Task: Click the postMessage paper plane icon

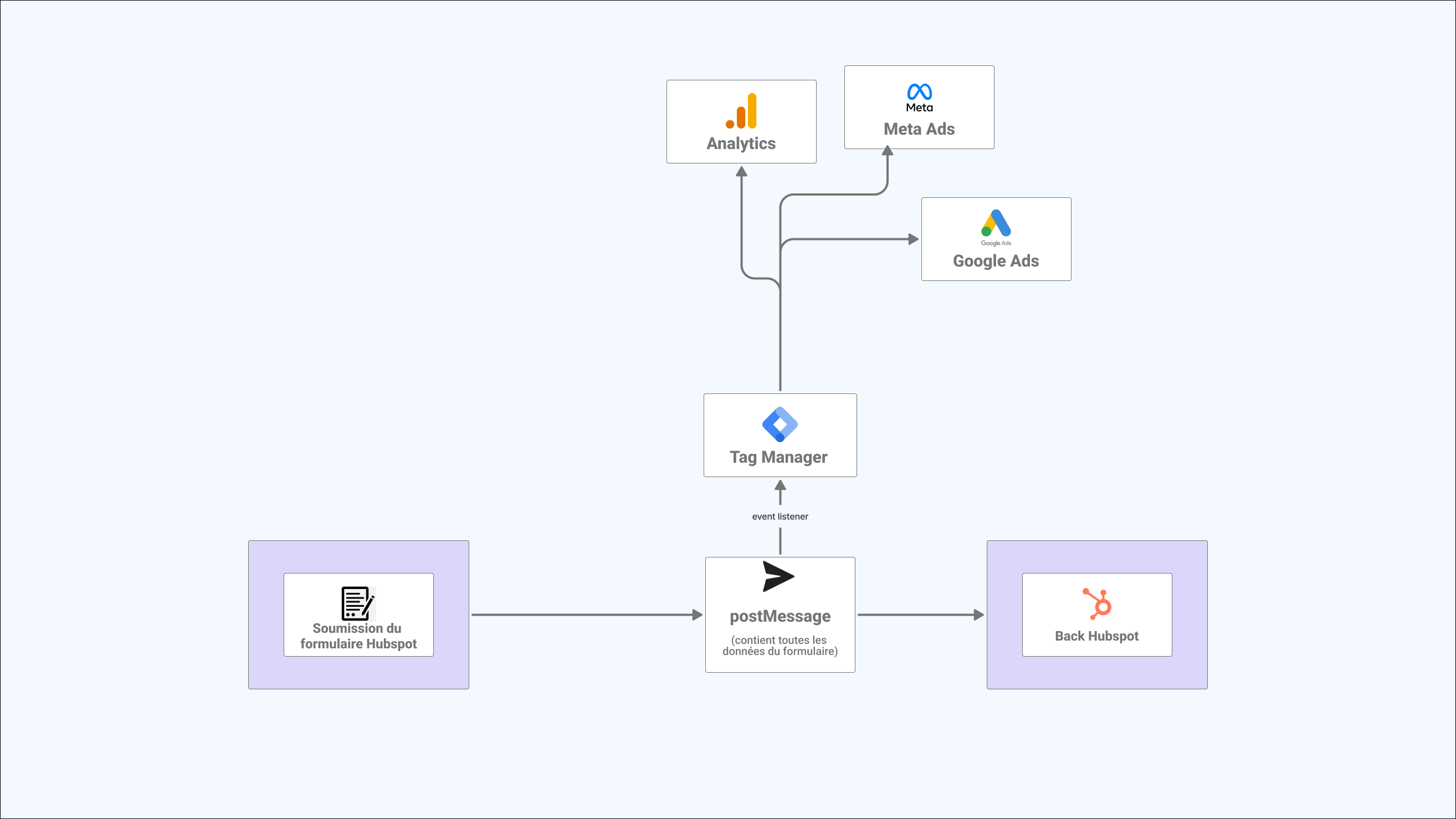Action: tap(778, 576)
